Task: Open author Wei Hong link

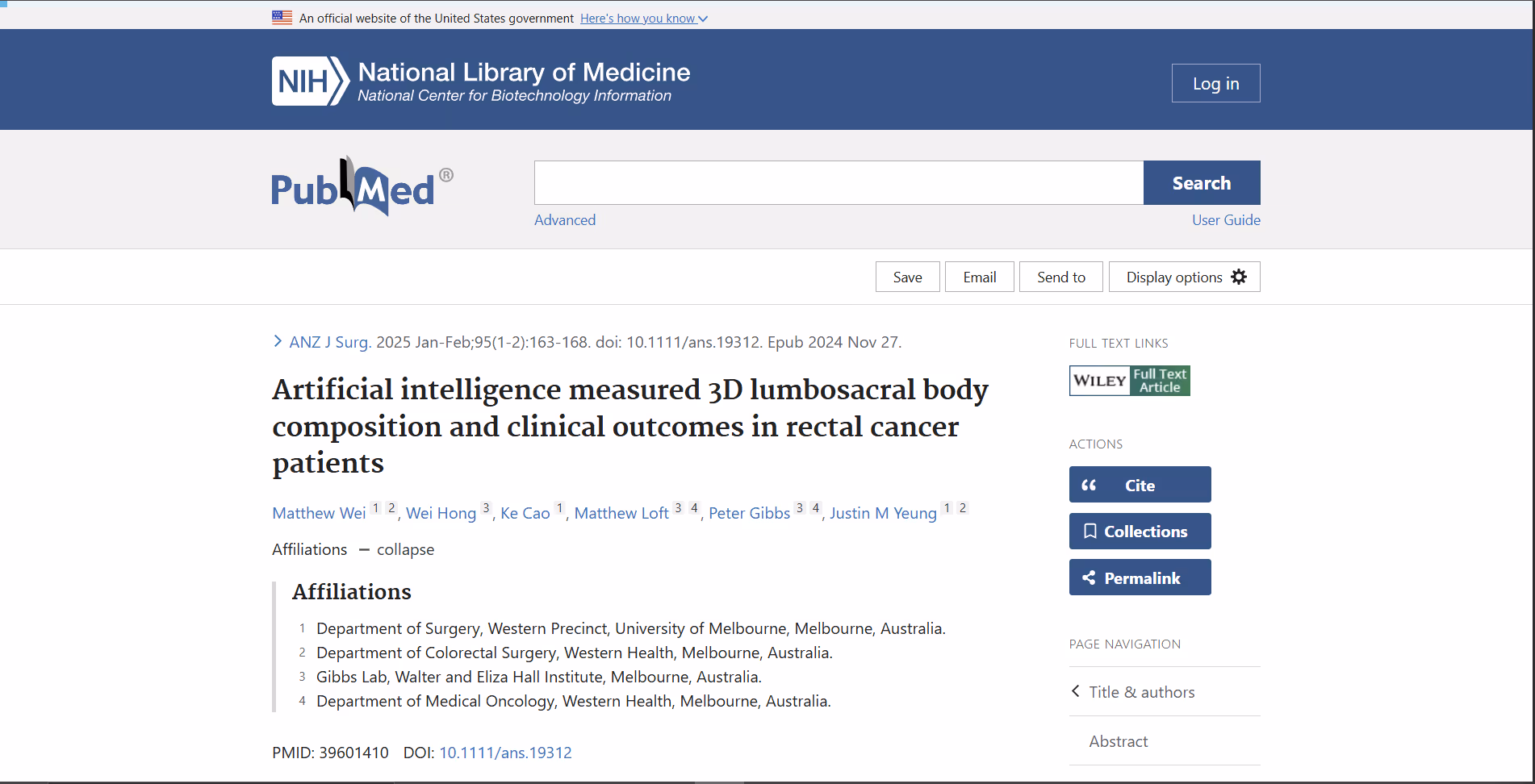Action: point(441,513)
